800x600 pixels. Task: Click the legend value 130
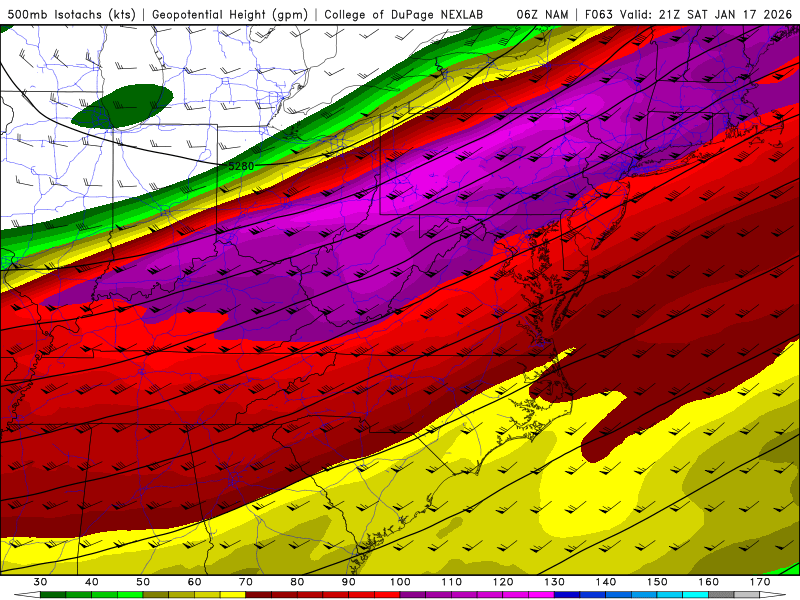[x=555, y=582]
